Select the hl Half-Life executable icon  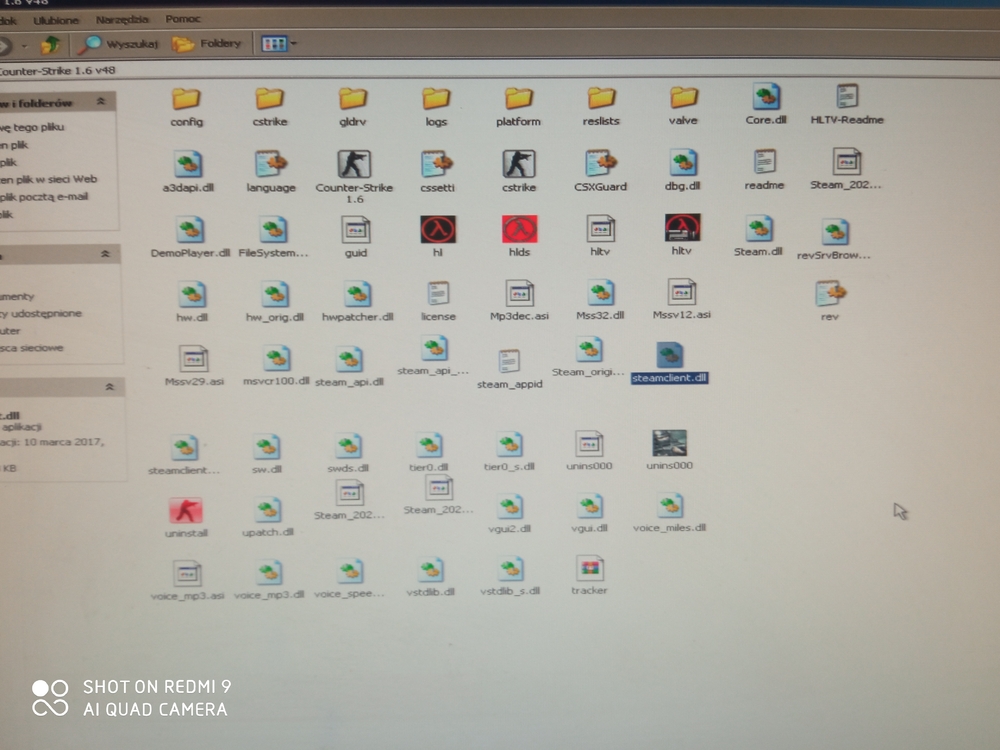(x=438, y=229)
